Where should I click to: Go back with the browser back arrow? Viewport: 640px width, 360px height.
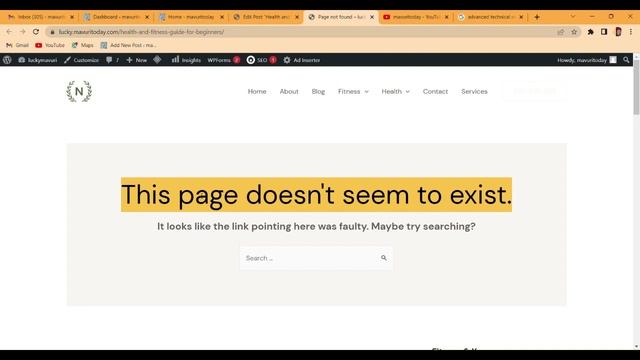click(x=9, y=32)
